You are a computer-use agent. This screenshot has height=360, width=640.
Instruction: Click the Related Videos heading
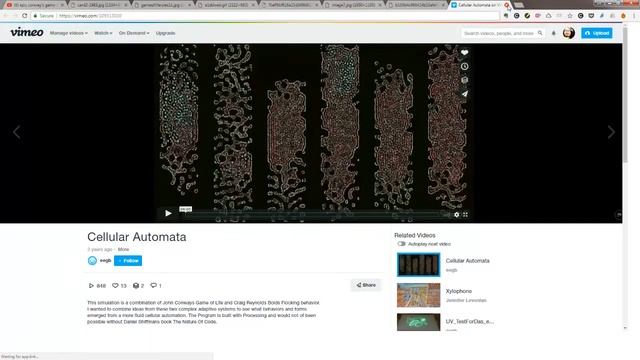coord(415,236)
